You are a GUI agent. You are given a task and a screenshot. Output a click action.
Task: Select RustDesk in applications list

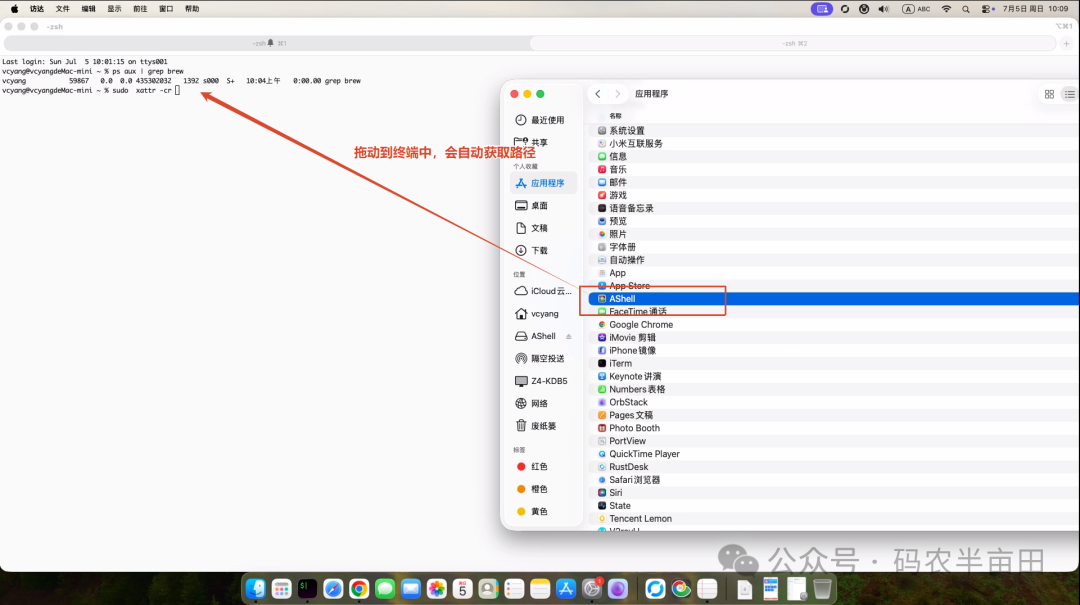coord(834,466)
